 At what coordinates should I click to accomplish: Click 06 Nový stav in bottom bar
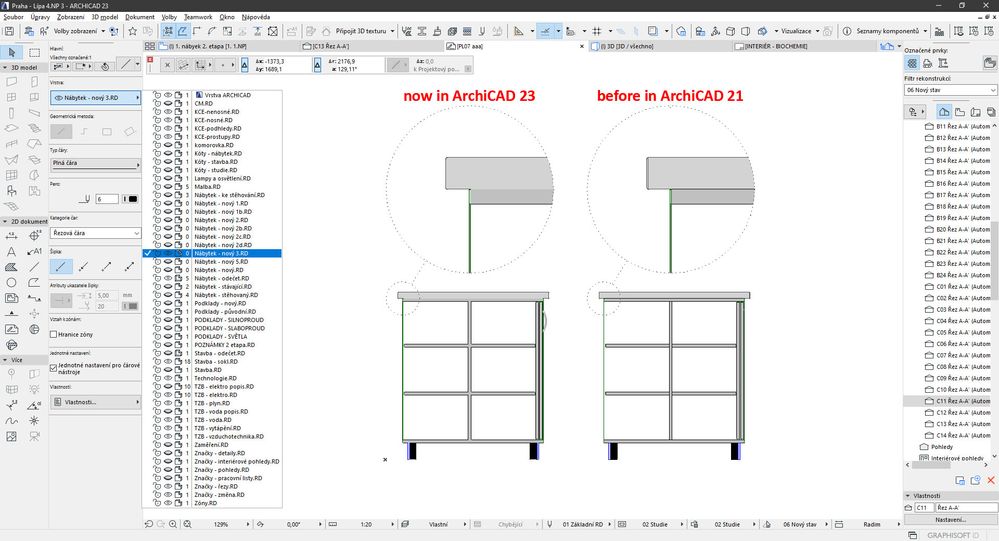coord(800,524)
